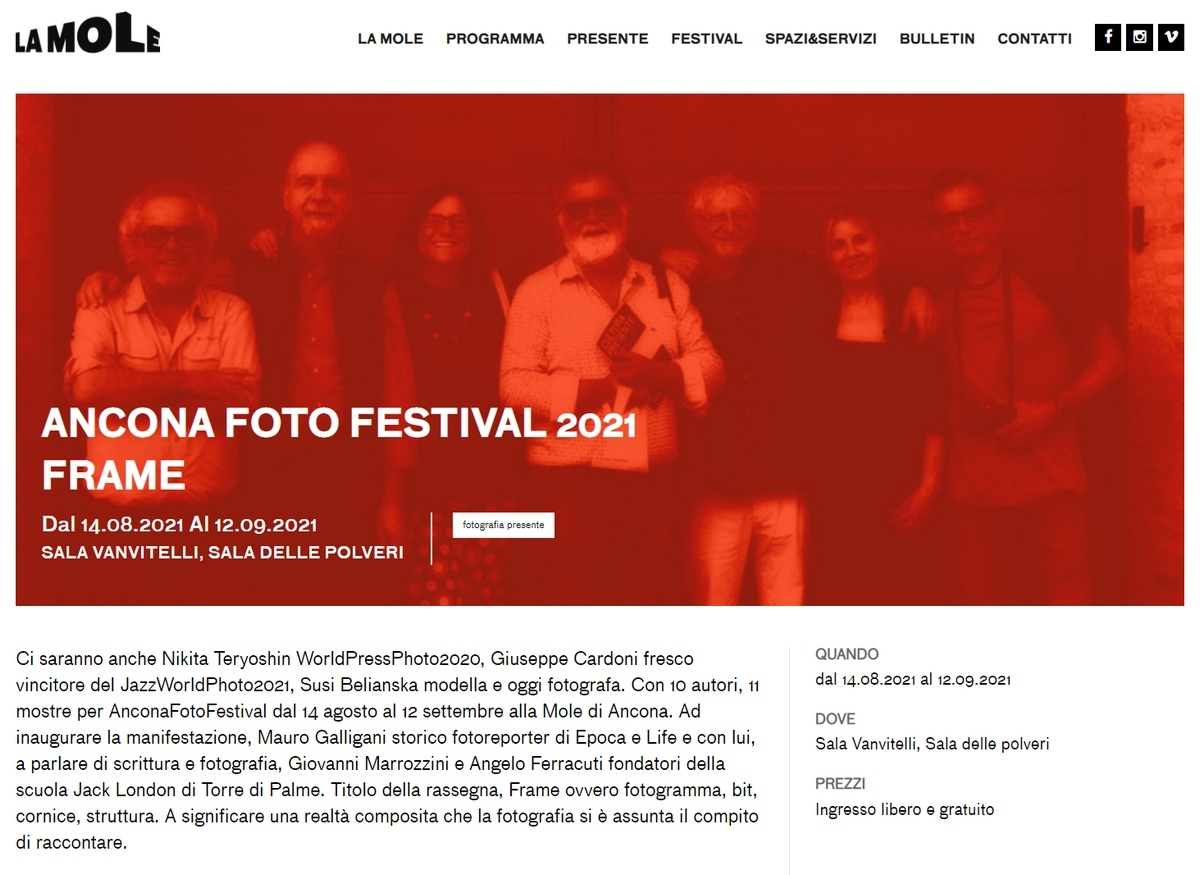Click the 'Ingresso libero e gratuito' price text
This screenshot has height=875, width=1200.
click(905, 810)
